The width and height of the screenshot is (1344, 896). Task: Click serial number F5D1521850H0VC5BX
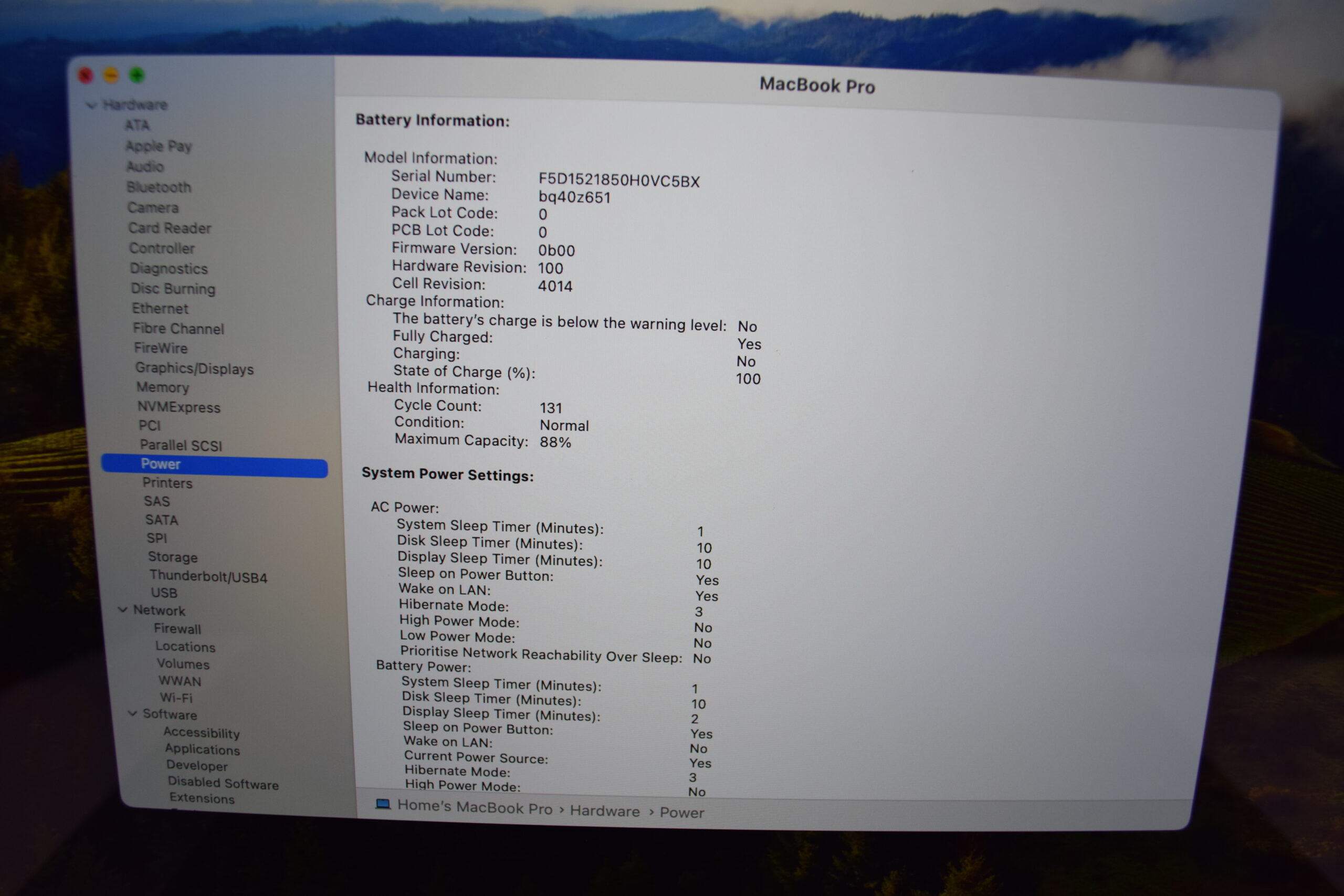click(x=619, y=180)
